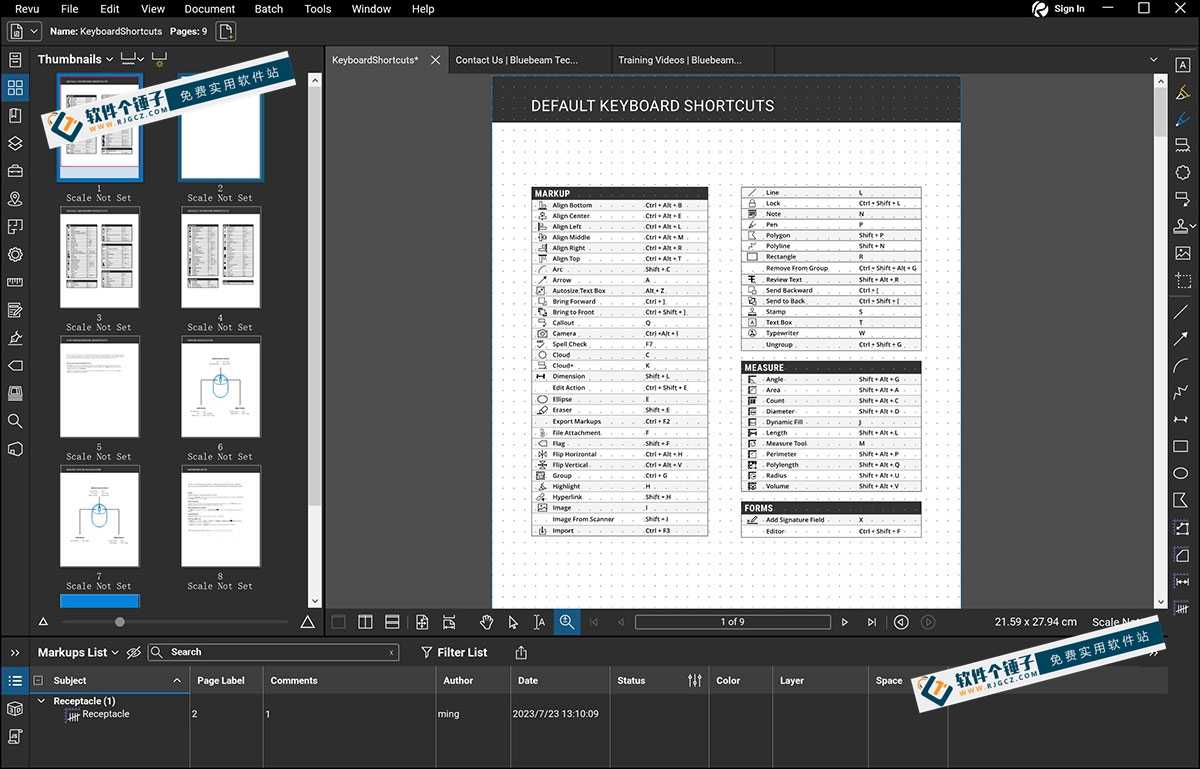Open the Thumbnails panel icon in left sidebar
The image size is (1200, 769).
point(15,88)
